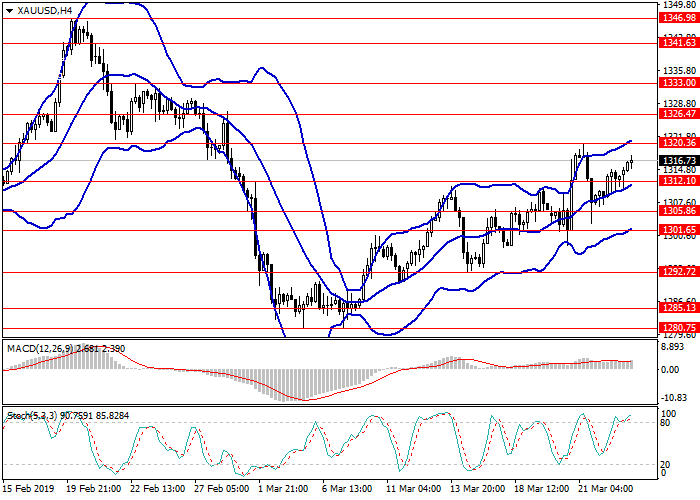Select the 1341.63 price level label
The image size is (700, 500).
click(x=678, y=43)
